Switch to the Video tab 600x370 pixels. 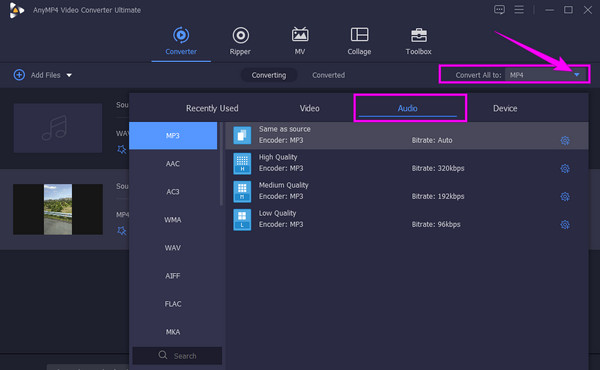pos(310,108)
